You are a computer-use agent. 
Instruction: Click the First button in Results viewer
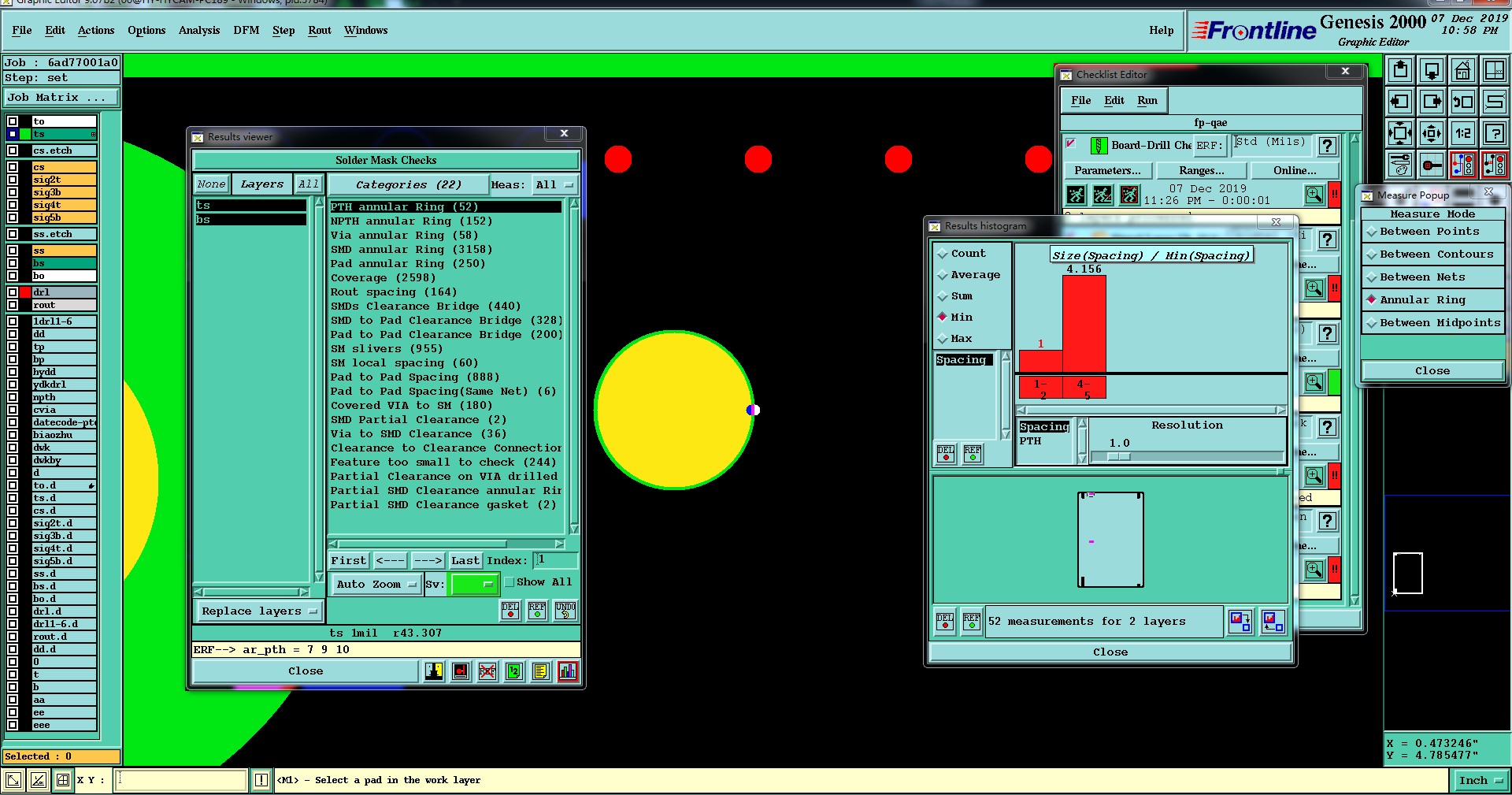coord(349,561)
